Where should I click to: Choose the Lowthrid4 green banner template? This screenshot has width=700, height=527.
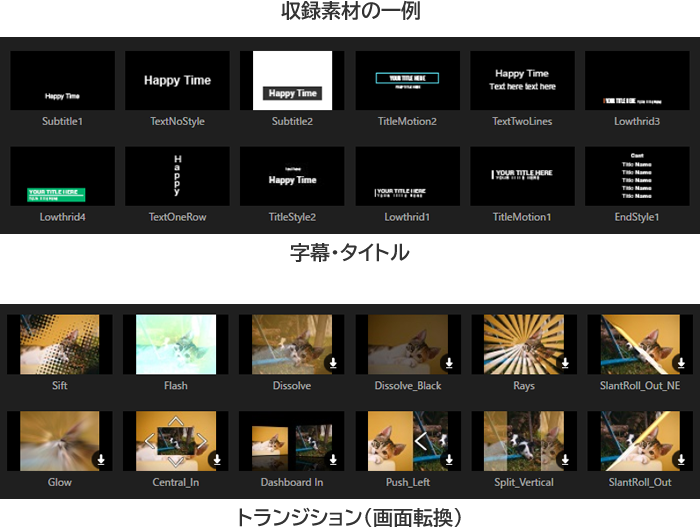tap(62, 177)
